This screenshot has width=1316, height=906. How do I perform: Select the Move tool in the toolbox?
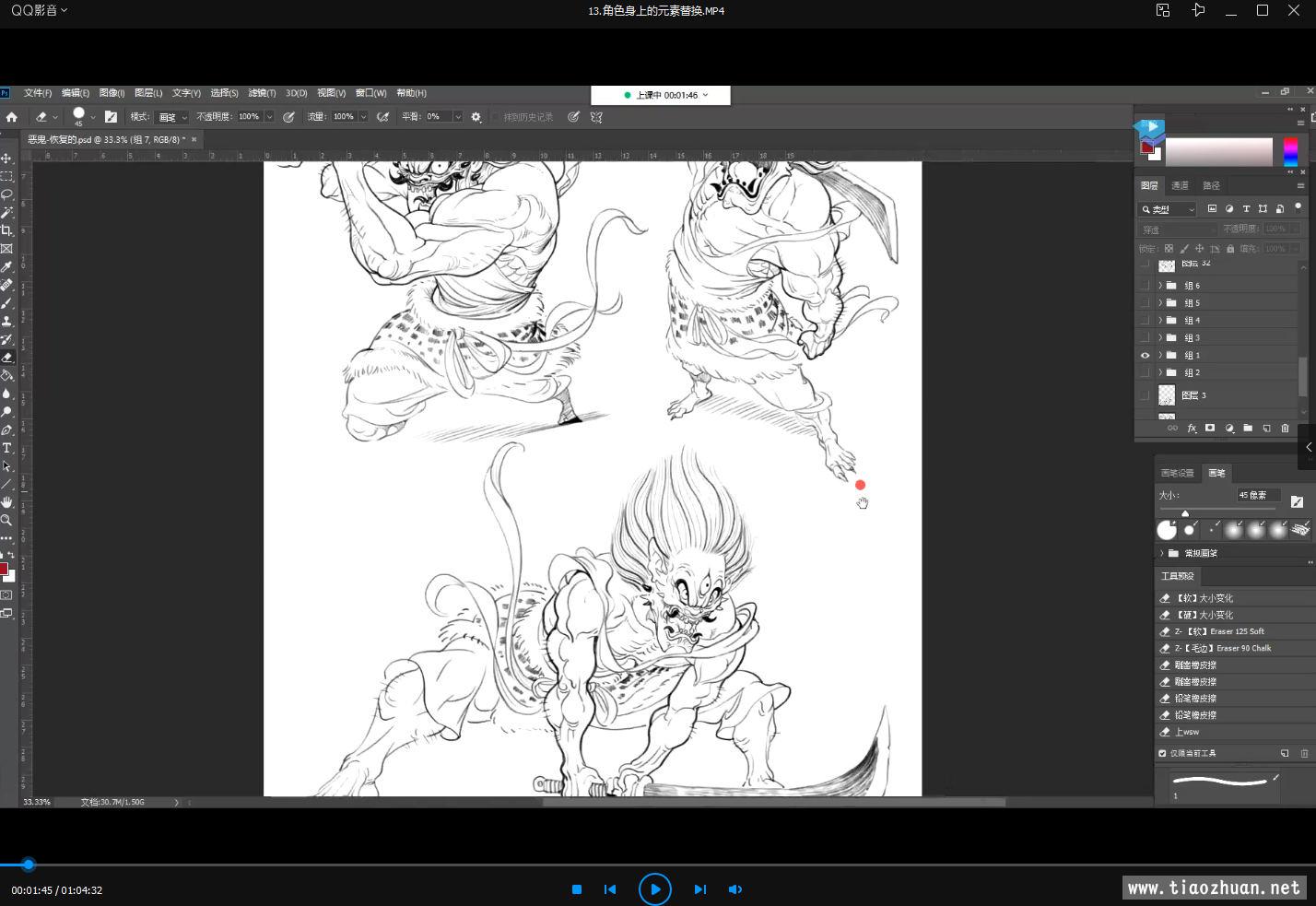pos(6,159)
